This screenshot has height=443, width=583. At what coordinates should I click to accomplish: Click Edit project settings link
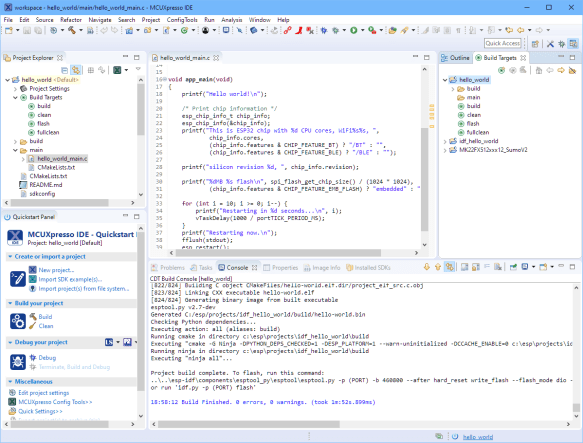pyautogui.click(x=44, y=392)
